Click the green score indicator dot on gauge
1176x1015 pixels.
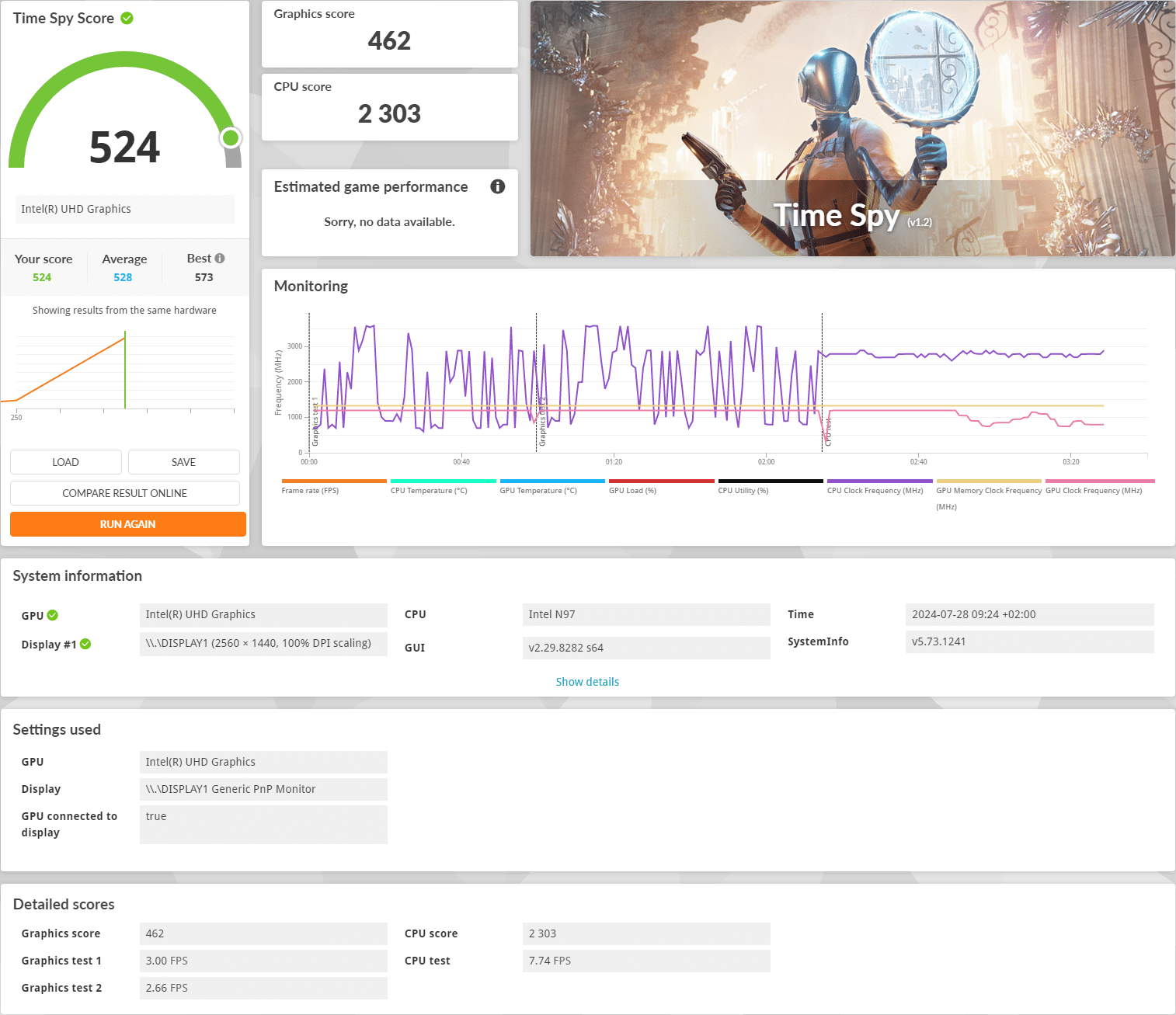[x=230, y=138]
